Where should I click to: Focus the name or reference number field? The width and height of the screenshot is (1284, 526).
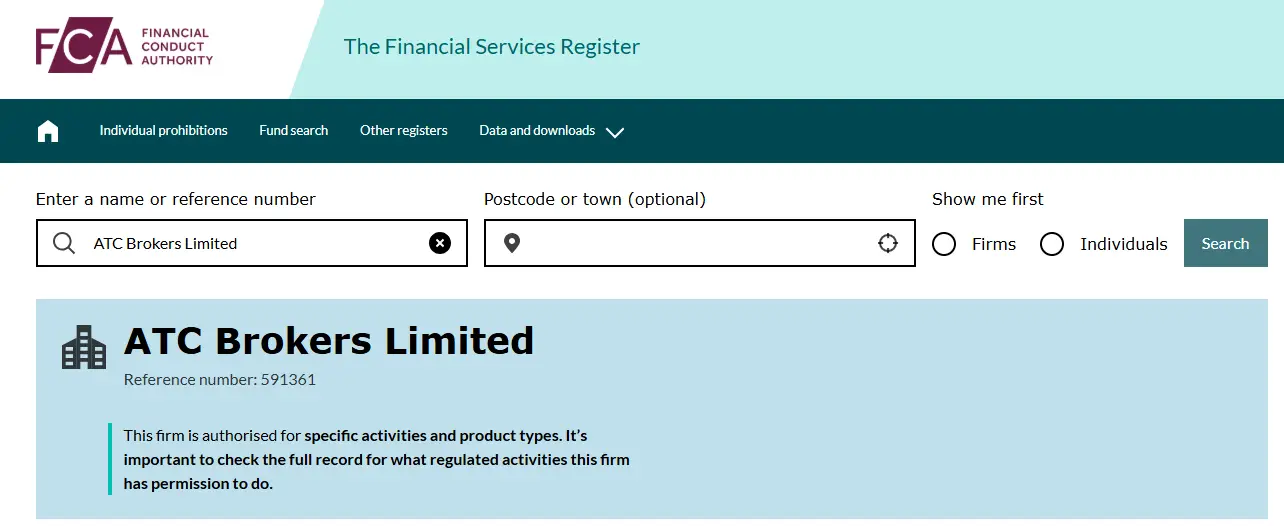[252, 243]
